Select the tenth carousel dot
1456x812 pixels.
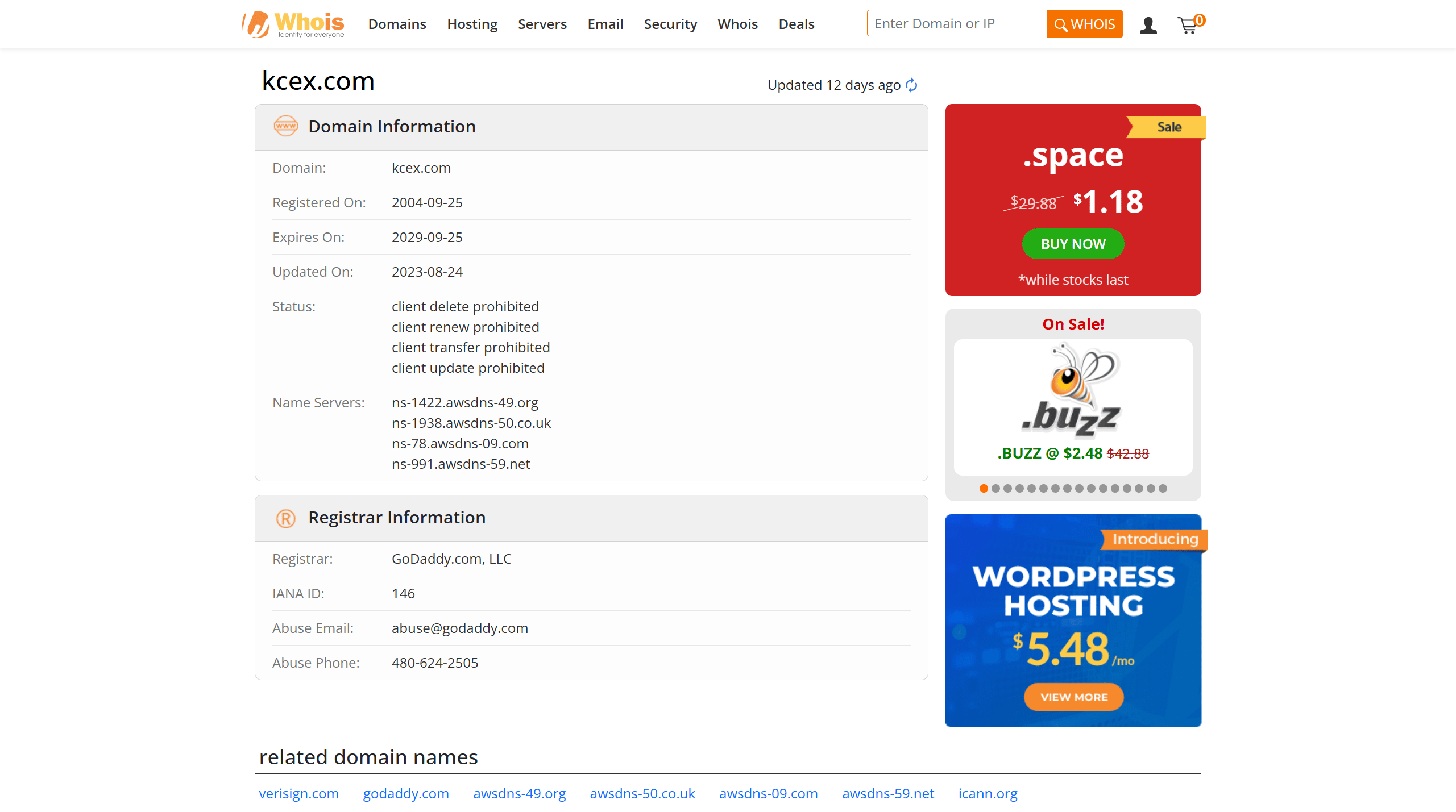(1091, 488)
